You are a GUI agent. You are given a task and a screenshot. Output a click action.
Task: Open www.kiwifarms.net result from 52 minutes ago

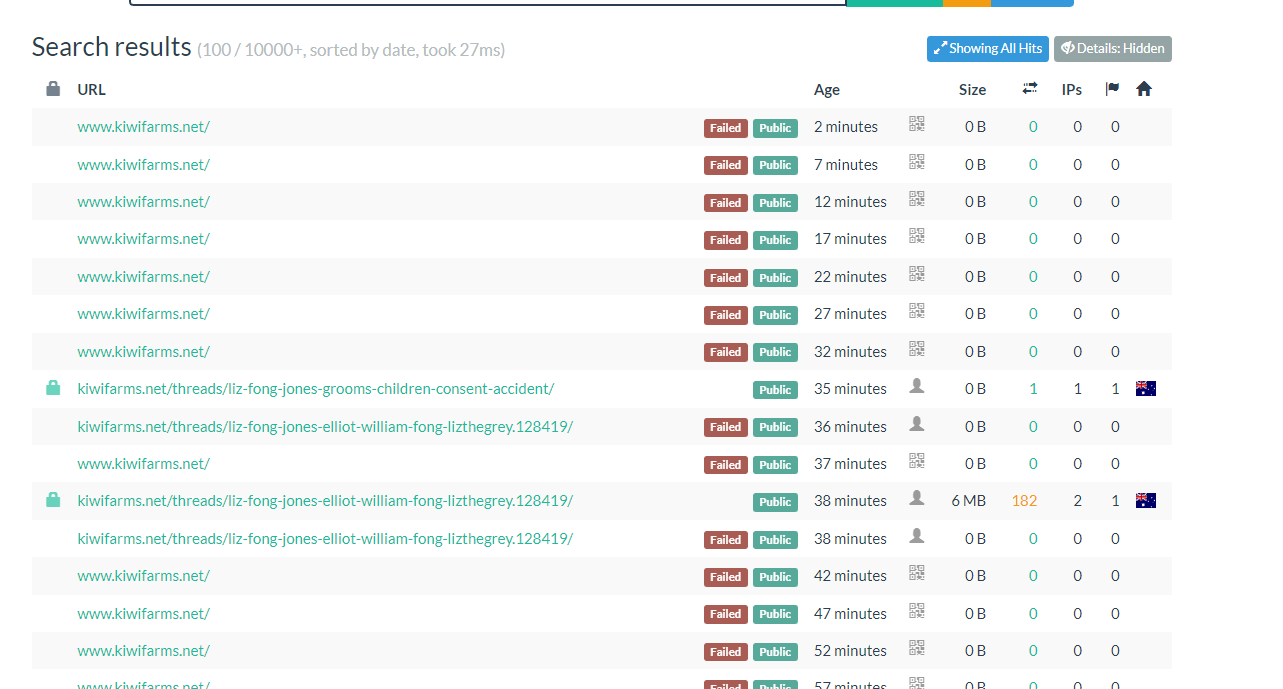pyautogui.click(x=143, y=651)
